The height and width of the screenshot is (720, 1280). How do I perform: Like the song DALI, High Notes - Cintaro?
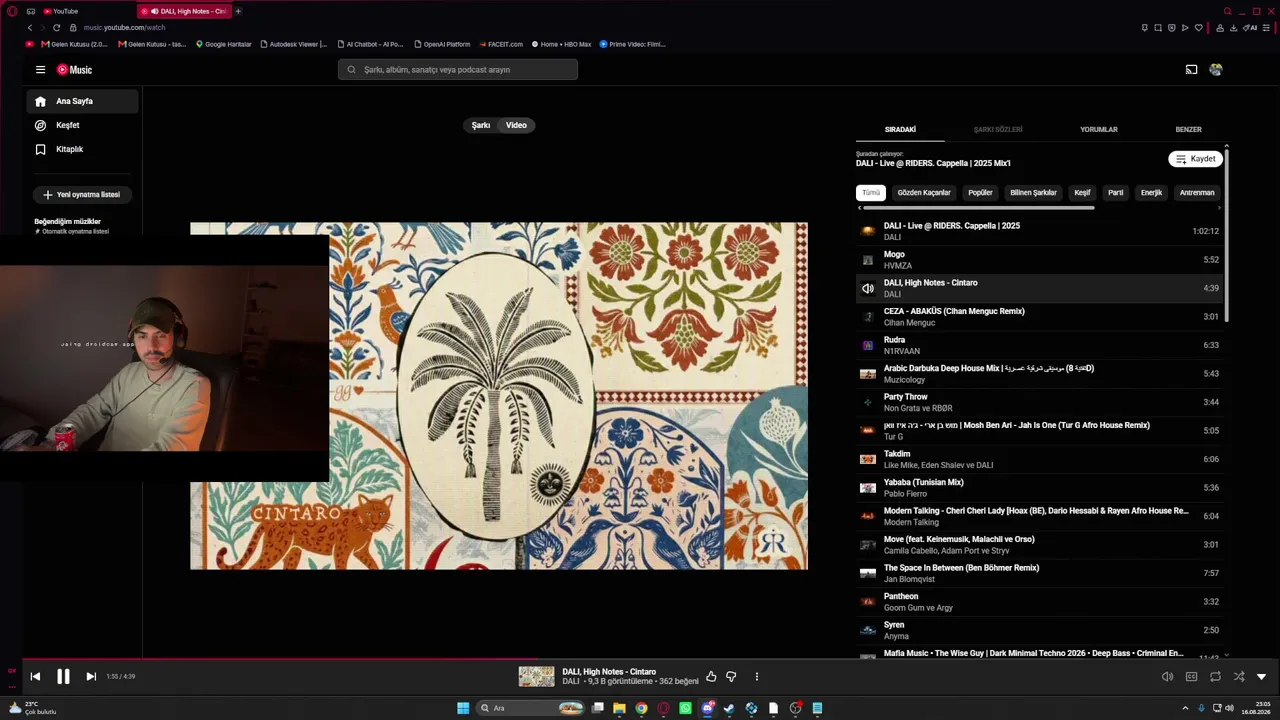tap(711, 677)
